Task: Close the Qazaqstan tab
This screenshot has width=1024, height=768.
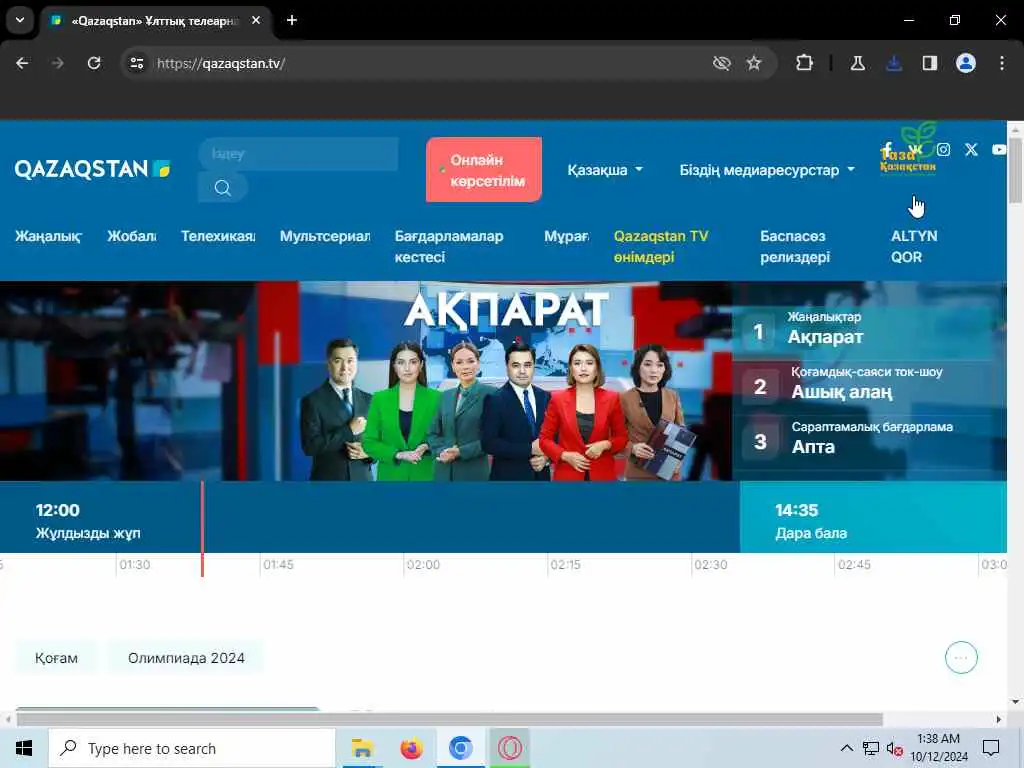Action: click(256, 20)
